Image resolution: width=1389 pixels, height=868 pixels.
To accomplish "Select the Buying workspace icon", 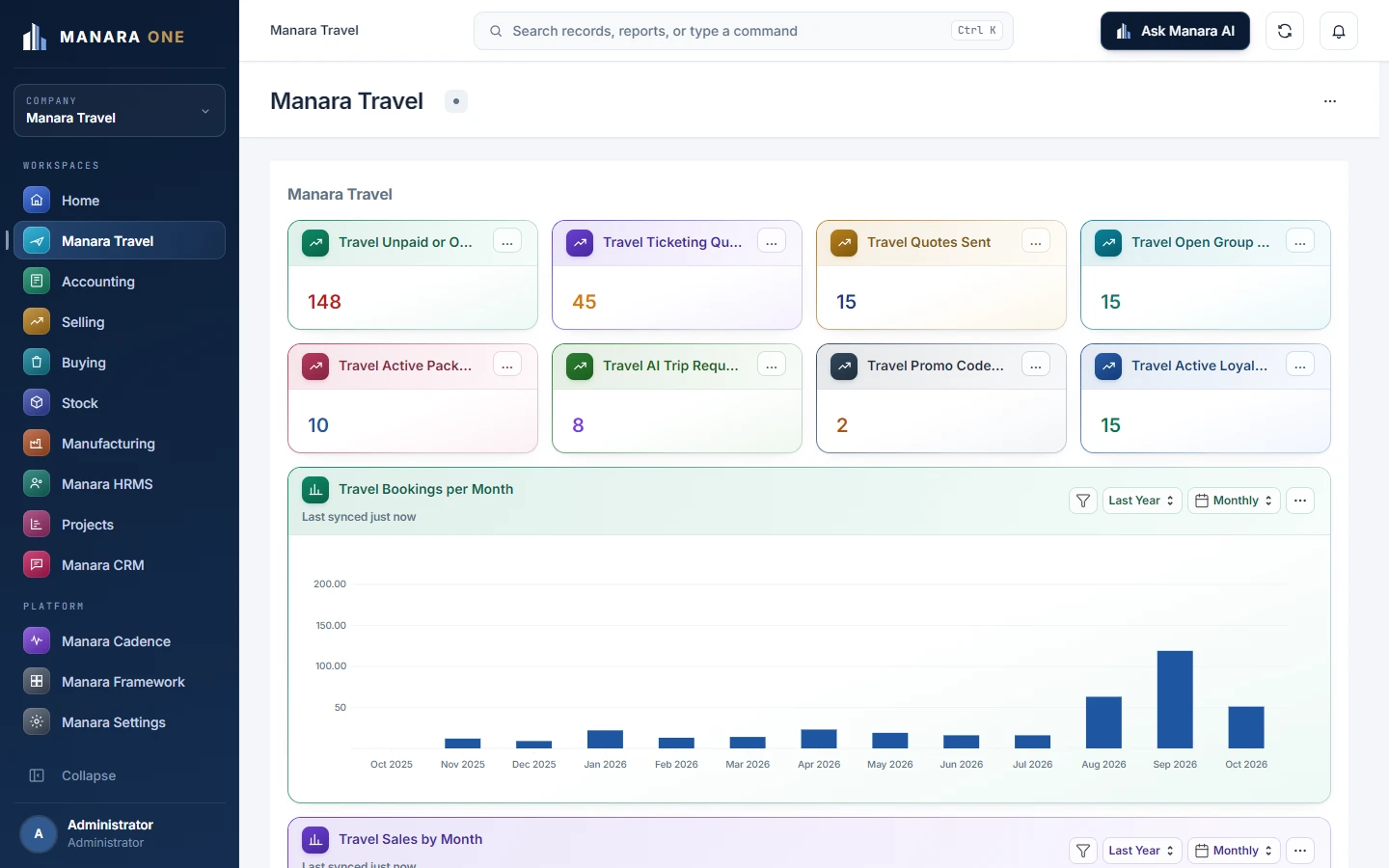I will [37, 362].
